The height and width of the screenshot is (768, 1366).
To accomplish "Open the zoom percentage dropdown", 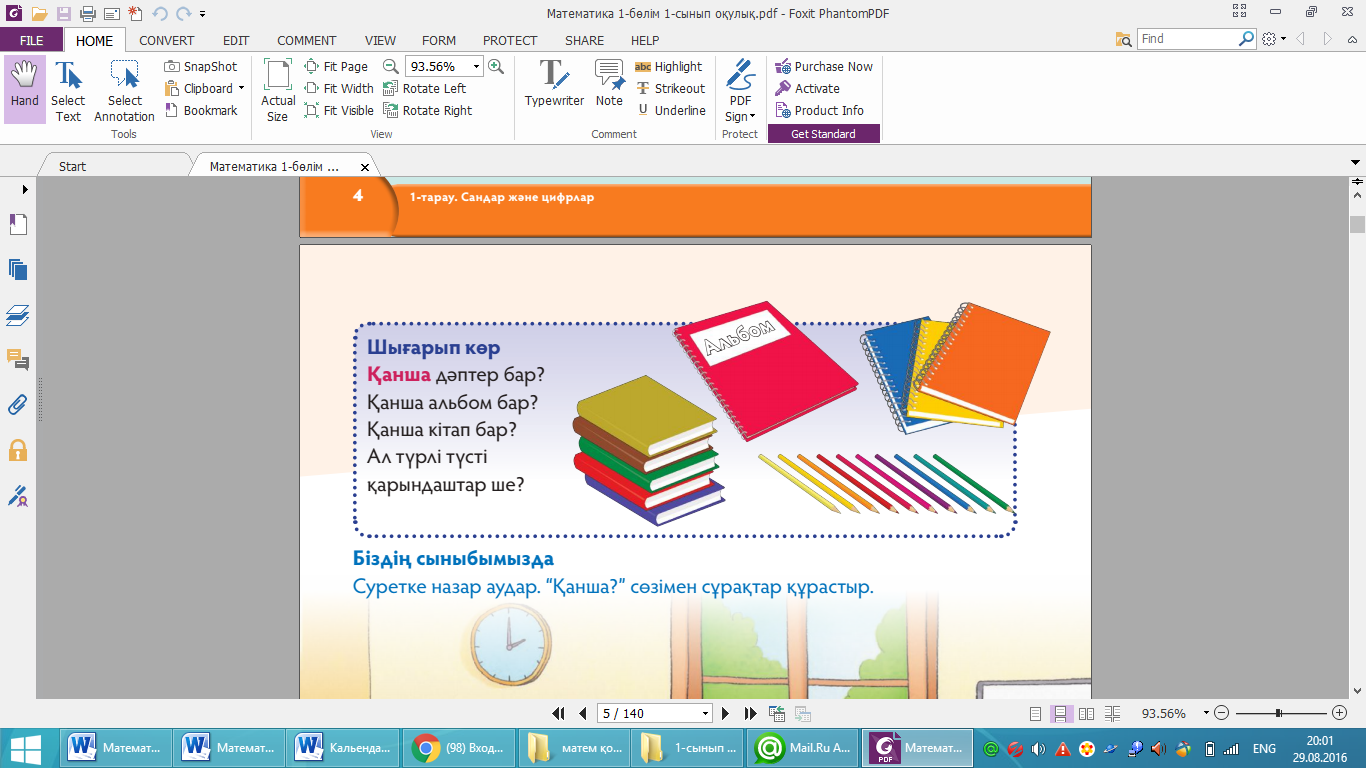I will click(476, 67).
